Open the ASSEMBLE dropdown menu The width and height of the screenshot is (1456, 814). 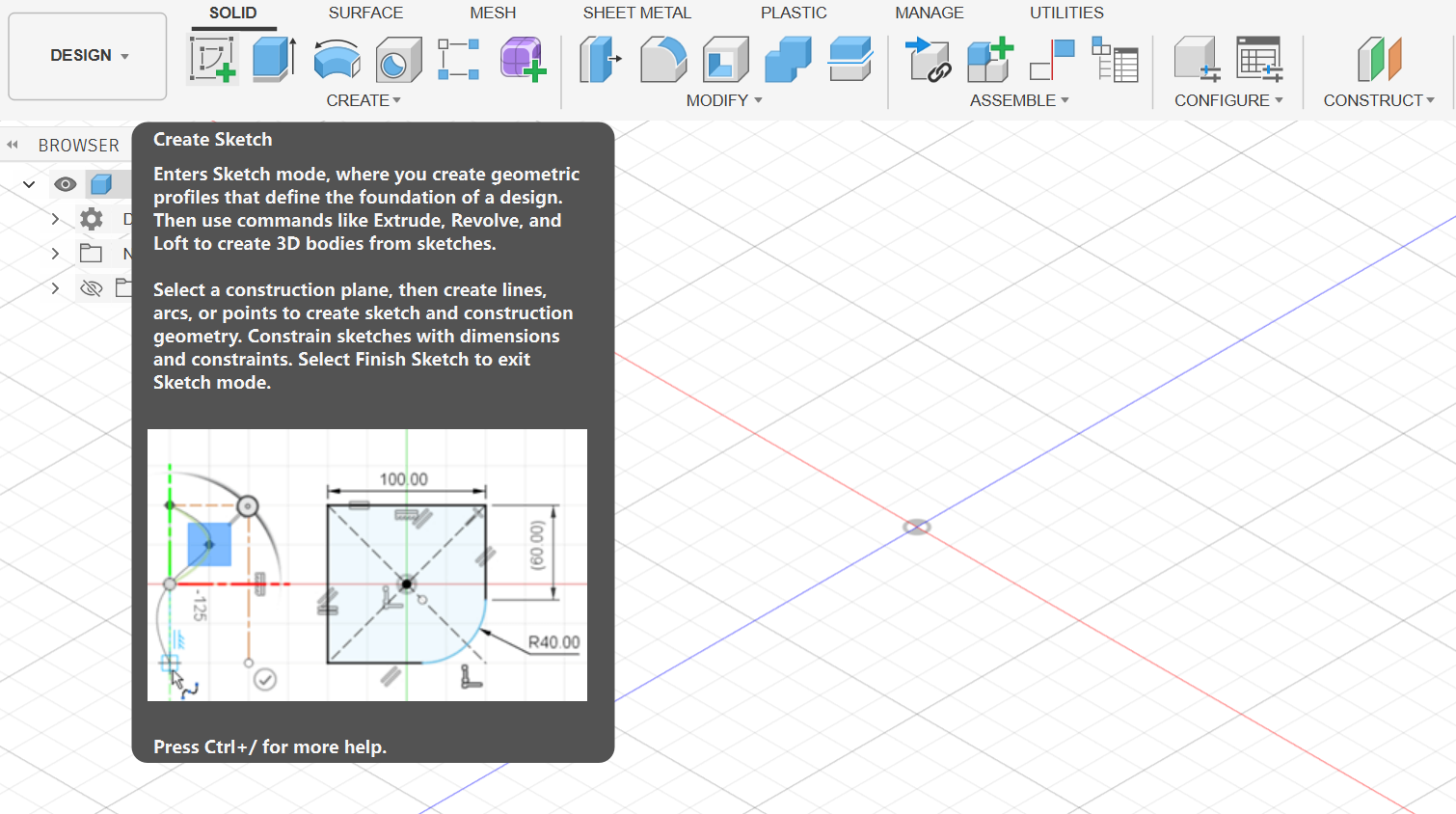click(x=1019, y=100)
